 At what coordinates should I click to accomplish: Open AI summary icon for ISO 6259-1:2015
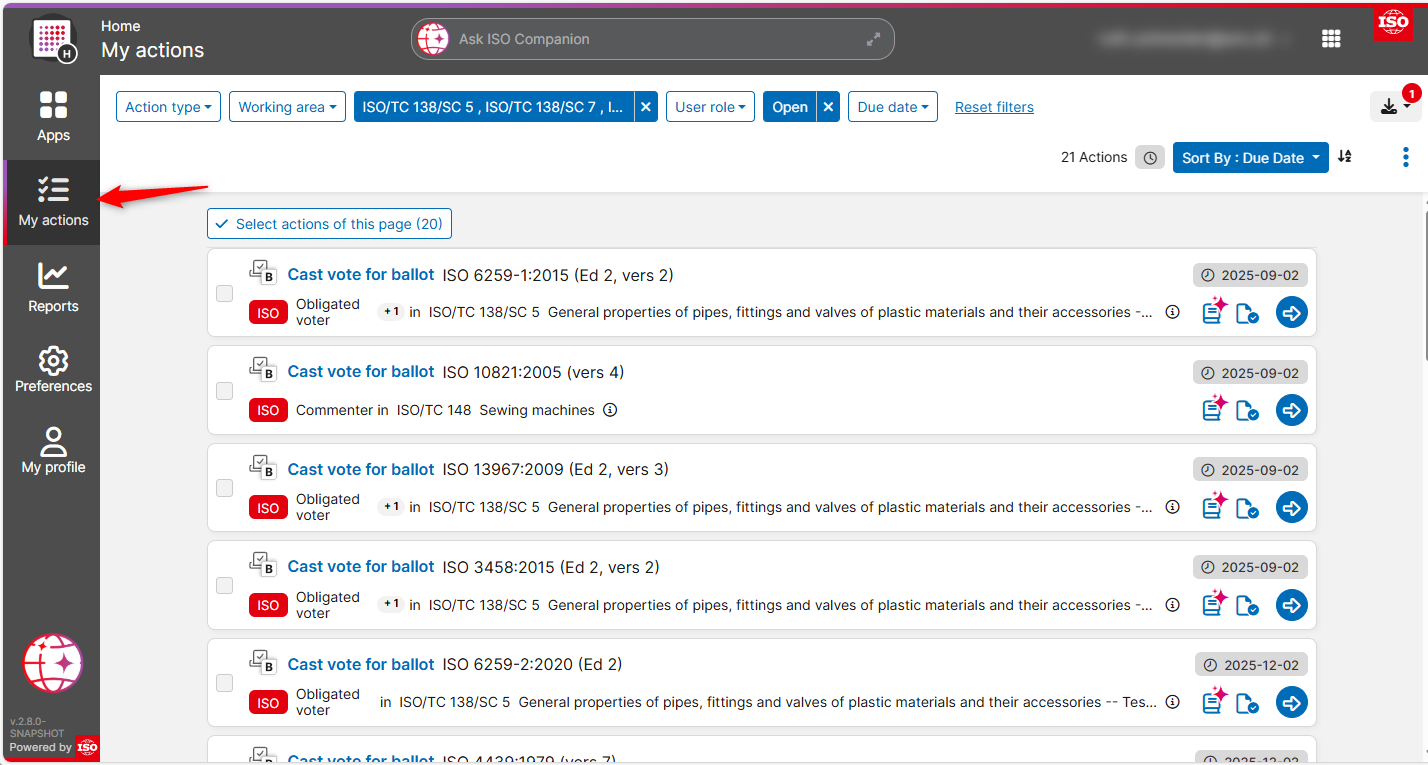coord(1214,311)
